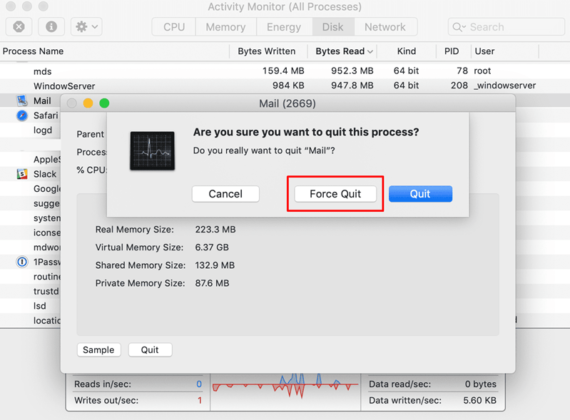The width and height of the screenshot is (570, 420).
Task: Click the Force Quit button
Action: 335,194
